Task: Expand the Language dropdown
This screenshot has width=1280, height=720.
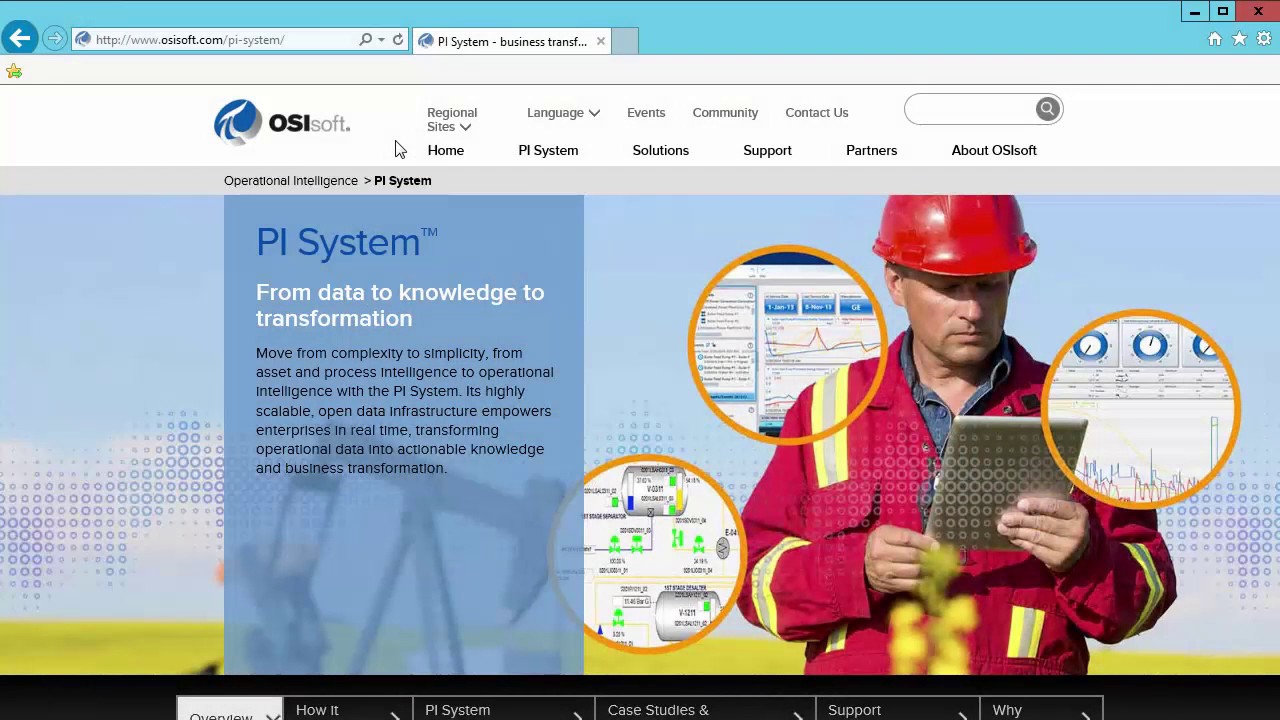Action: 563,112
